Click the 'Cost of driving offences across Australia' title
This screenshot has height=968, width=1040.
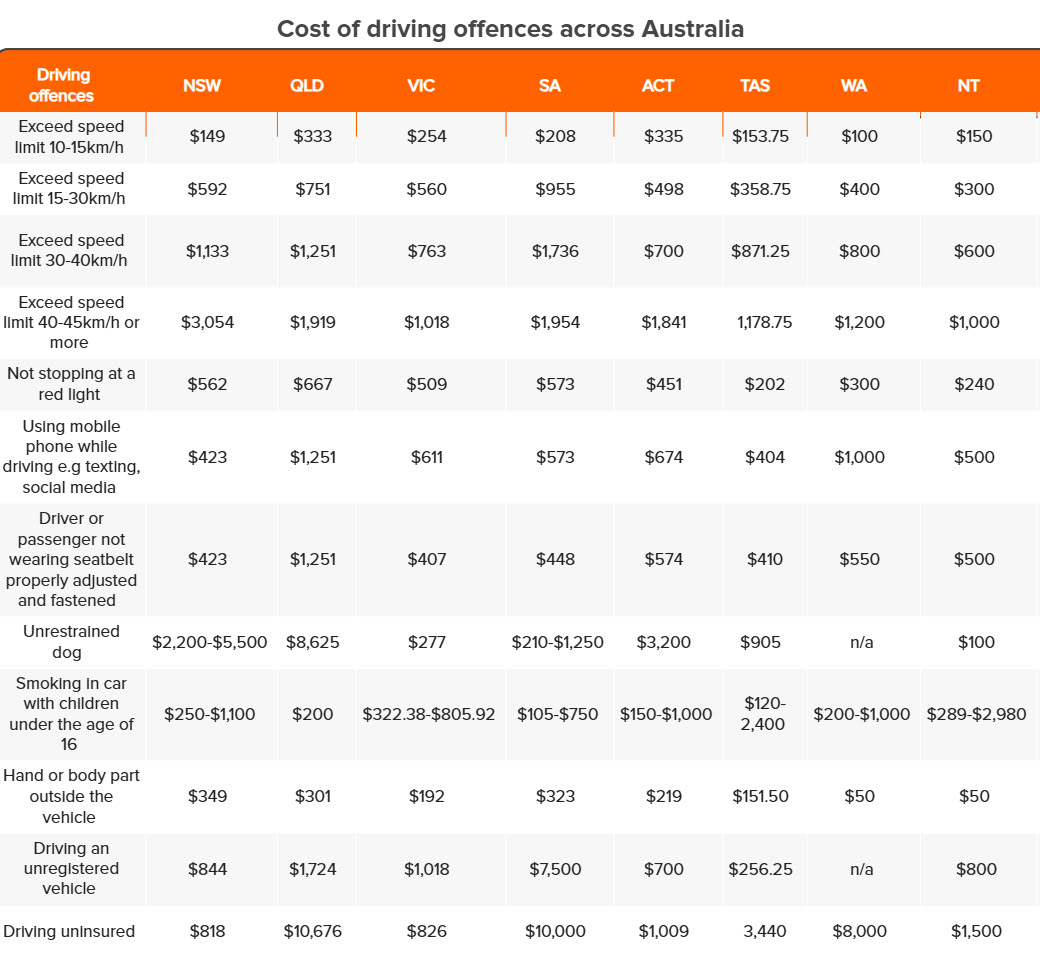510,28
